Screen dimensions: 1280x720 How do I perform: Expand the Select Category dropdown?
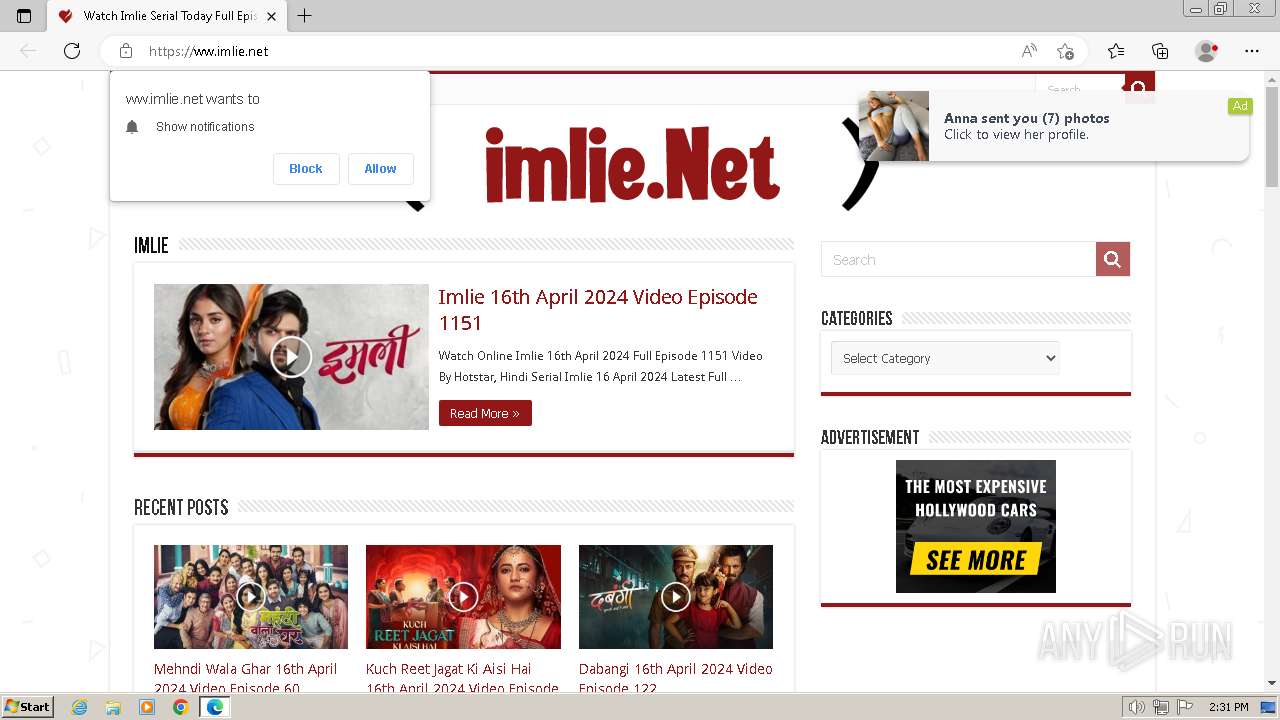pos(945,358)
